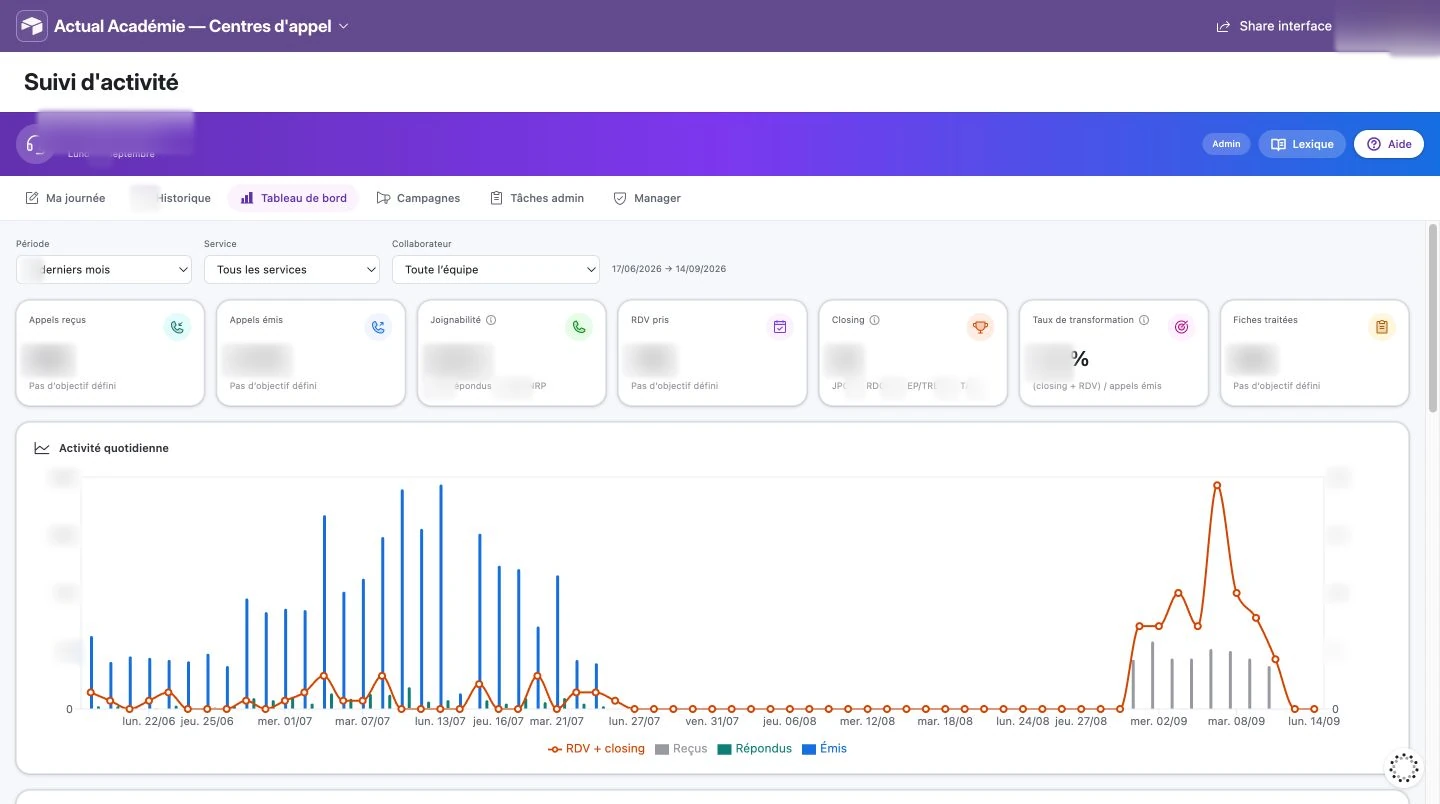Viewport: 1440px width, 804px height.
Task: Toggle the Émis legend series
Action: coord(825,748)
